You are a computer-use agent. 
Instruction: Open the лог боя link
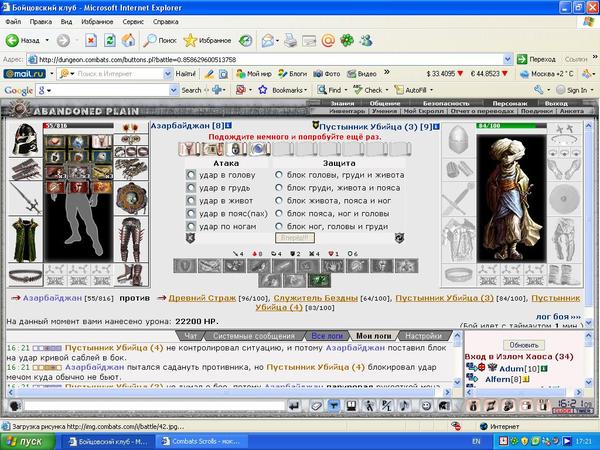558,316
